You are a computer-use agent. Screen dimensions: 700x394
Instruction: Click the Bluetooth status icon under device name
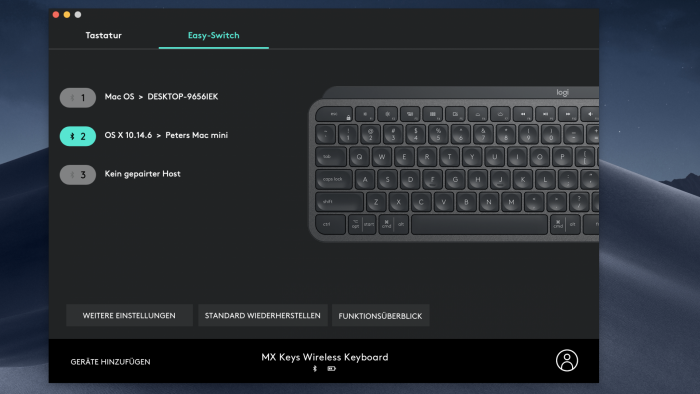(315, 369)
